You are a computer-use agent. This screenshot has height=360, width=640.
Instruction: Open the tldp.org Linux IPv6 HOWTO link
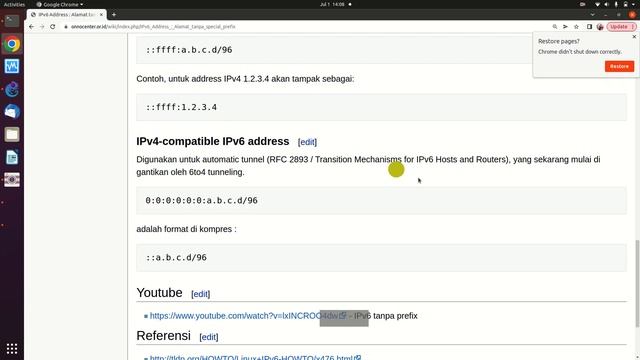click(x=255, y=357)
